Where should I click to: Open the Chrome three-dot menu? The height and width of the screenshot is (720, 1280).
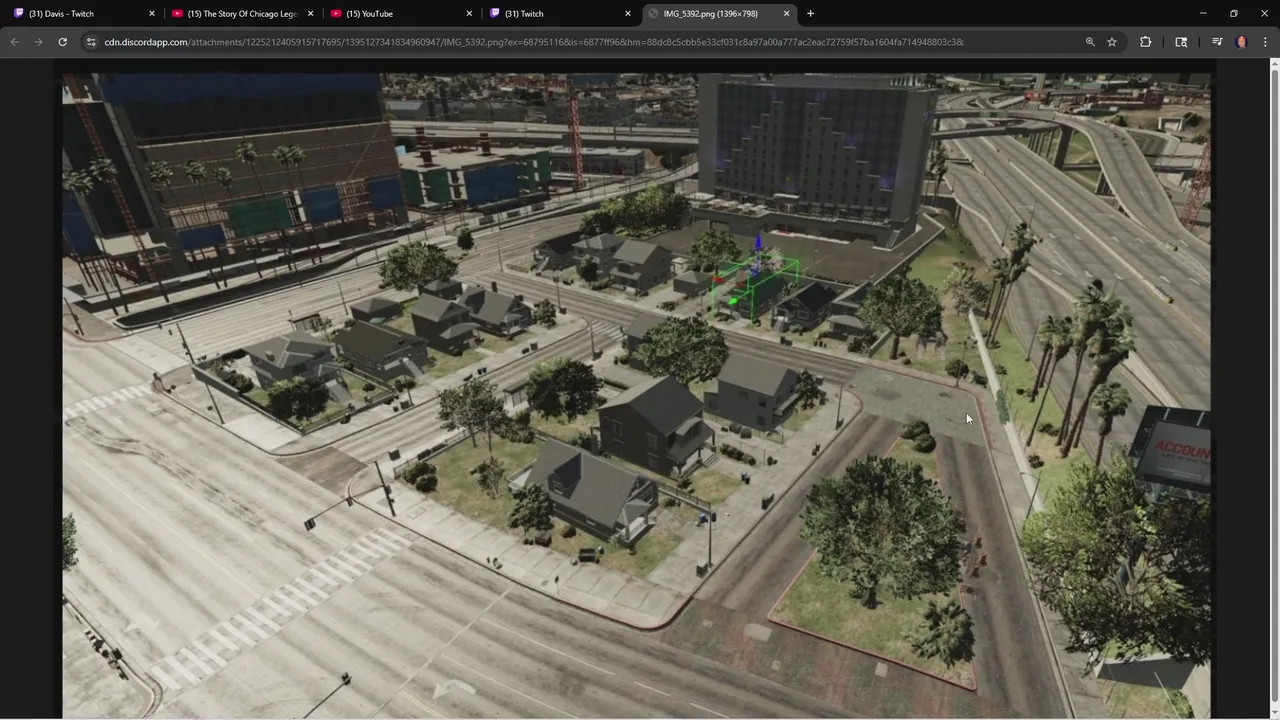(1265, 42)
